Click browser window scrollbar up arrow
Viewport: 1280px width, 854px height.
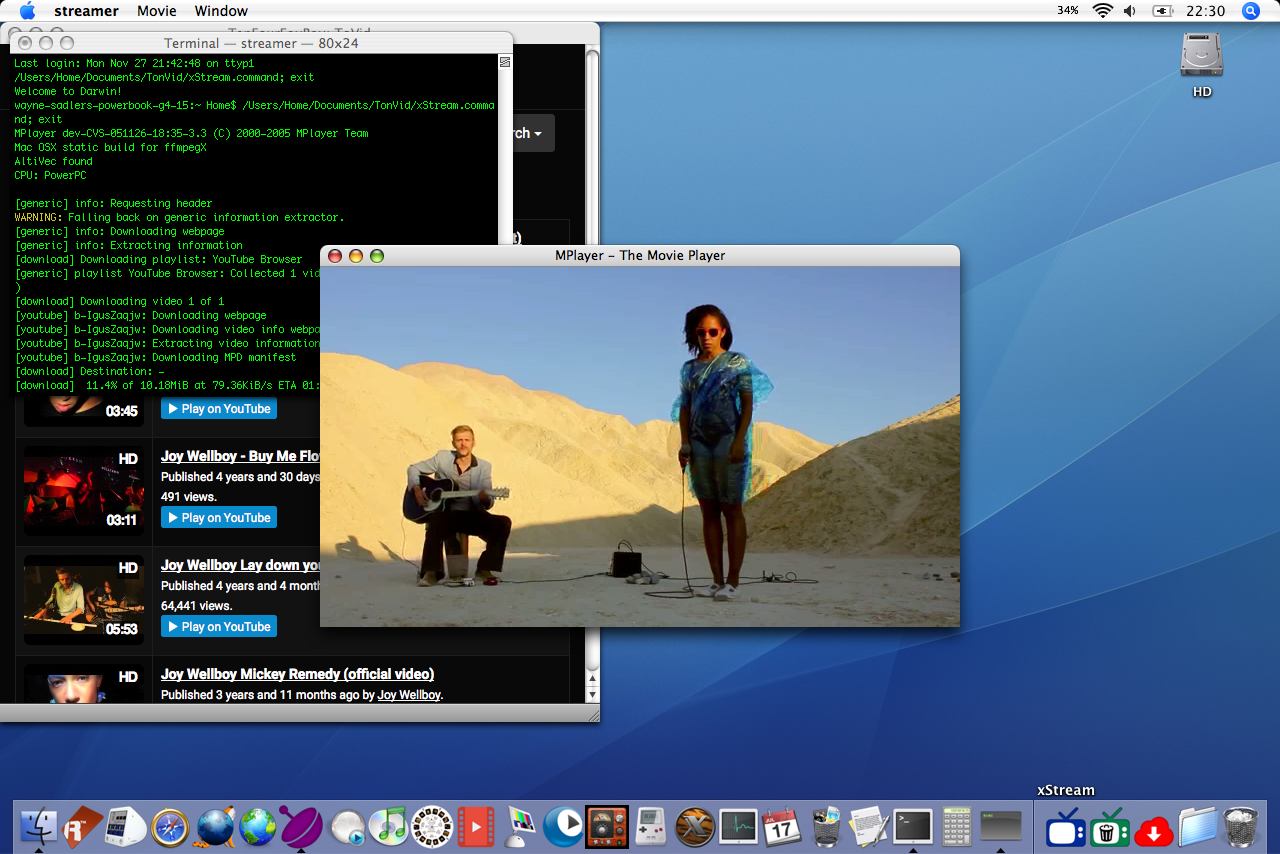[x=592, y=678]
